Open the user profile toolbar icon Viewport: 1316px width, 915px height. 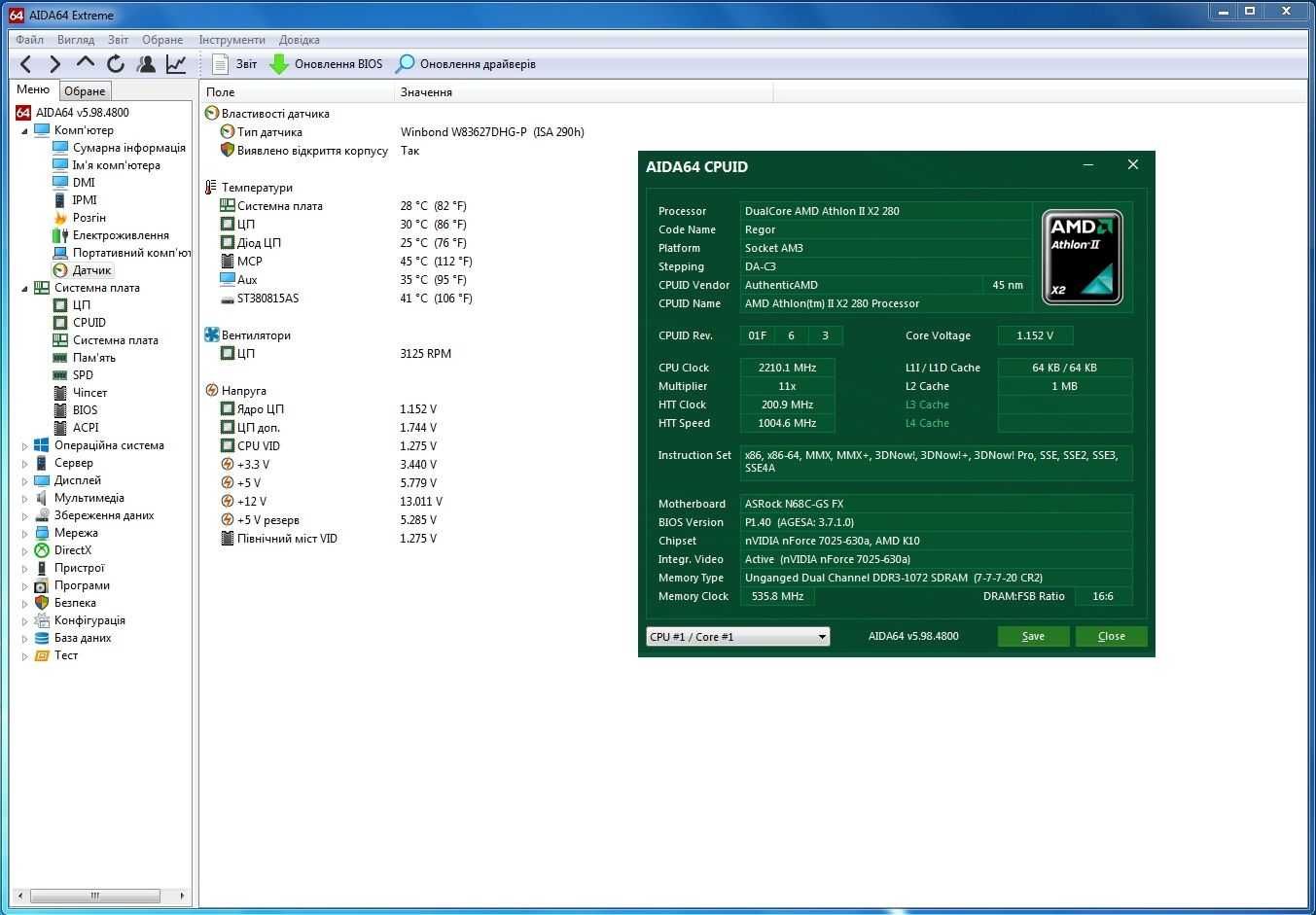[146, 64]
